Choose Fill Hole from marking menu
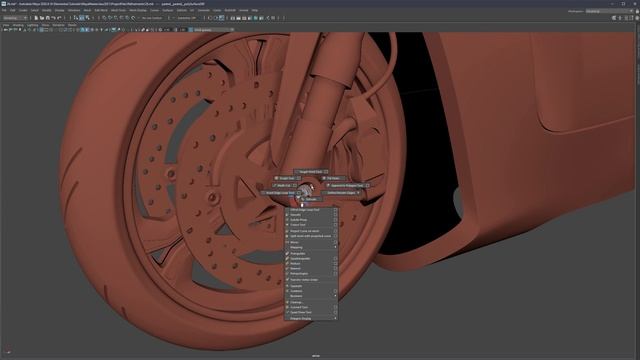This screenshot has width=640, height=360. [333, 178]
